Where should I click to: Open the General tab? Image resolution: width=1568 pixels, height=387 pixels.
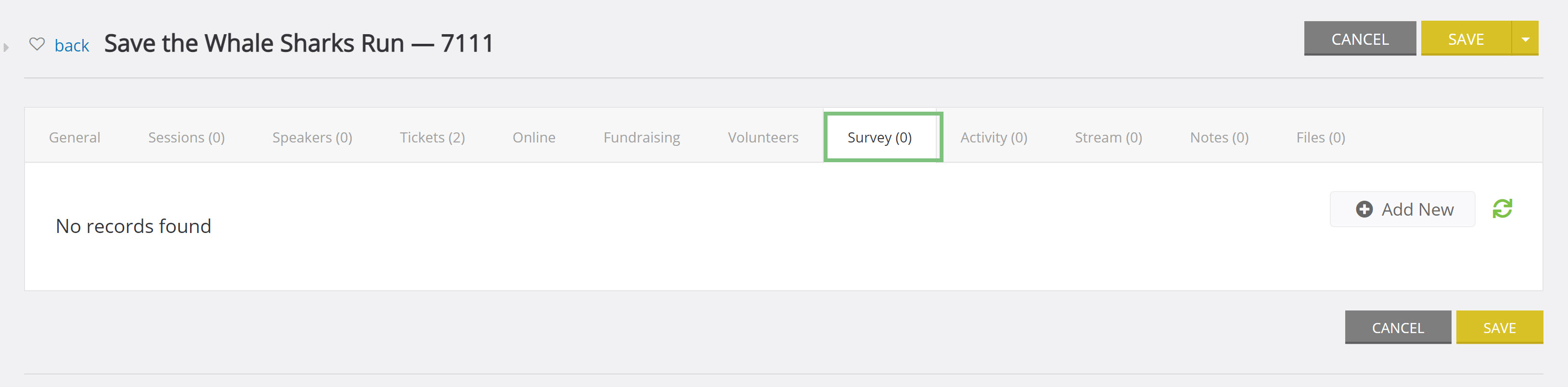(x=75, y=138)
